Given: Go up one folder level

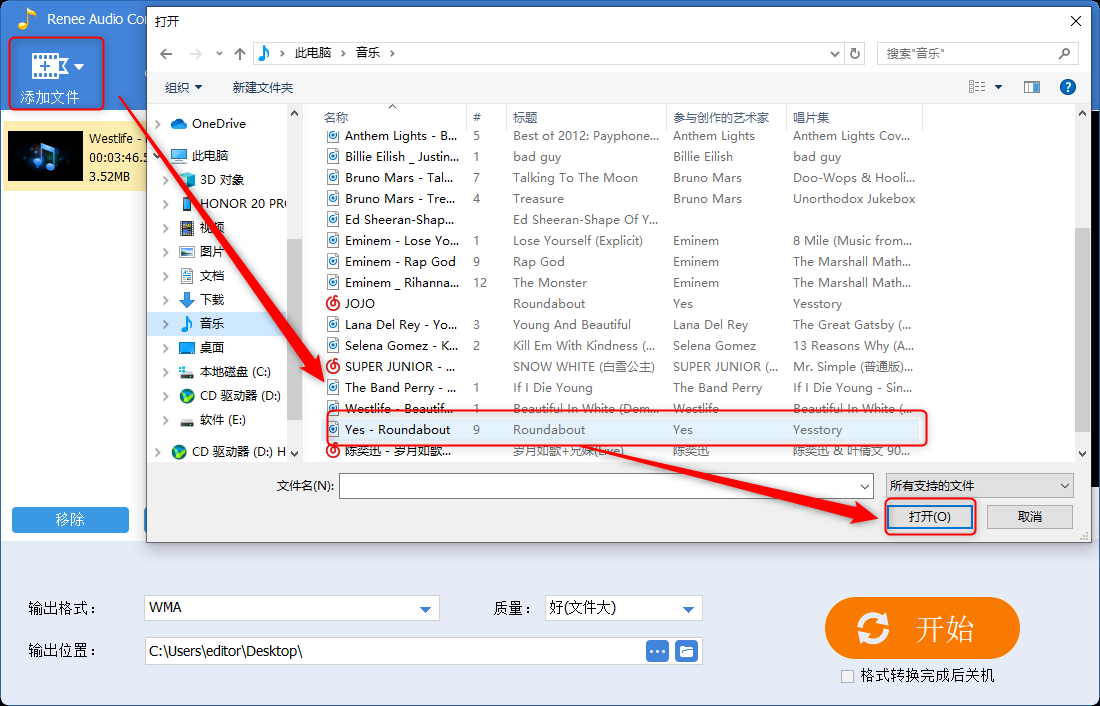Looking at the screenshot, I should [x=240, y=53].
